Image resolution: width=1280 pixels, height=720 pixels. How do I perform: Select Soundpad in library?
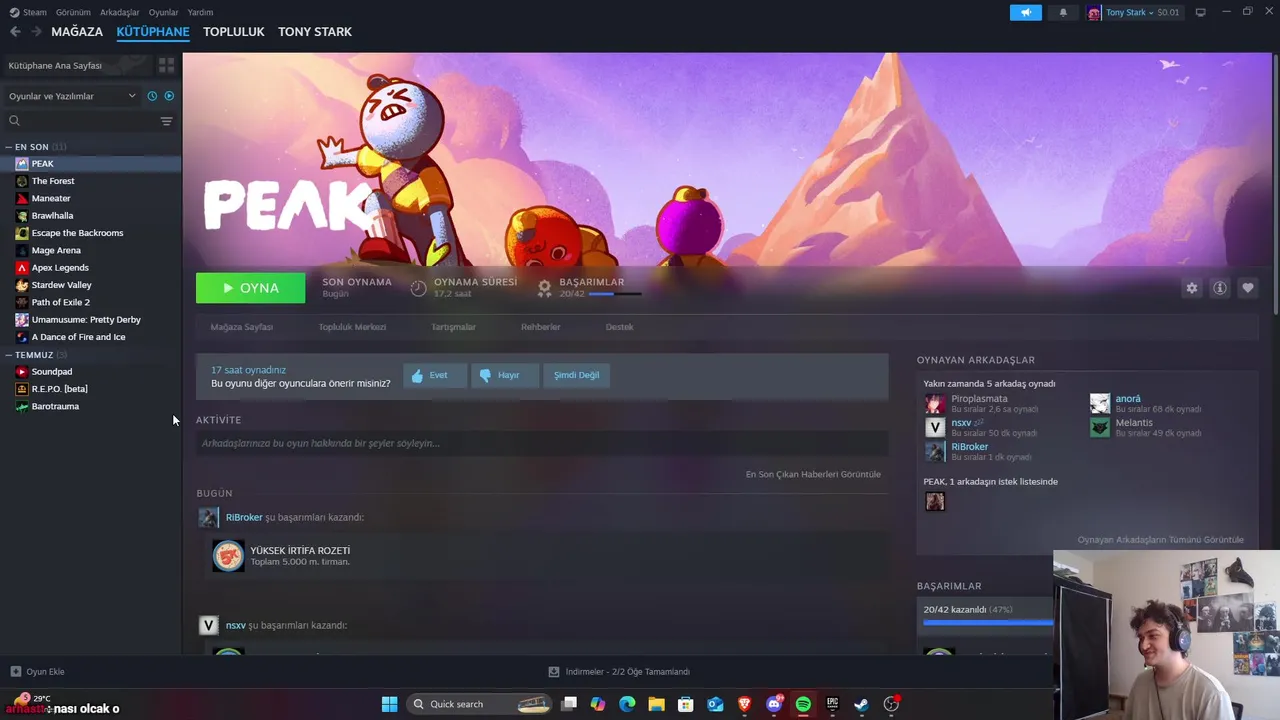coord(51,372)
